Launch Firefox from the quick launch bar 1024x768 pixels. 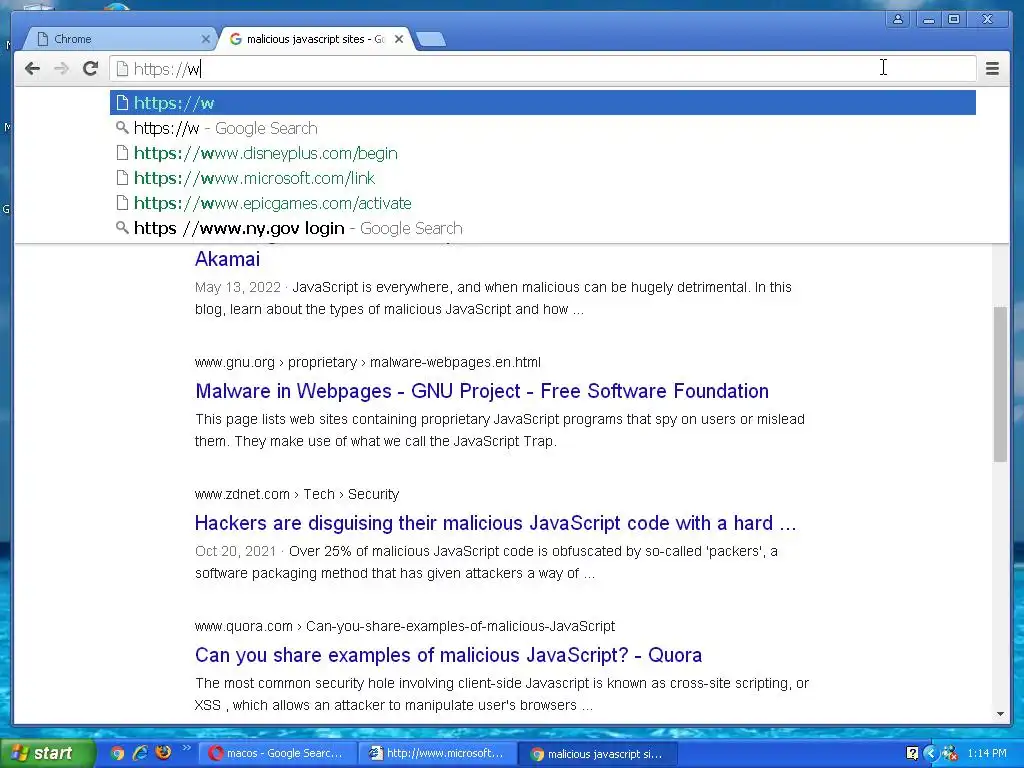163,753
